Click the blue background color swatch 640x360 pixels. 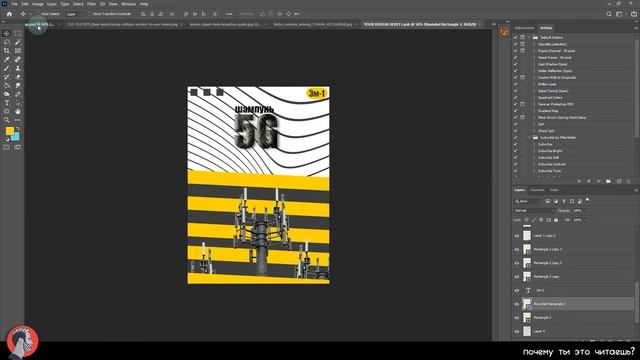coord(16,137)
